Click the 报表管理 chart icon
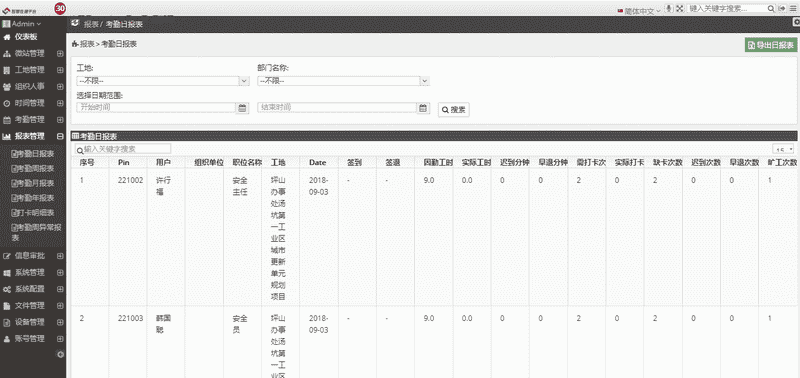 [x=7, y=137]
